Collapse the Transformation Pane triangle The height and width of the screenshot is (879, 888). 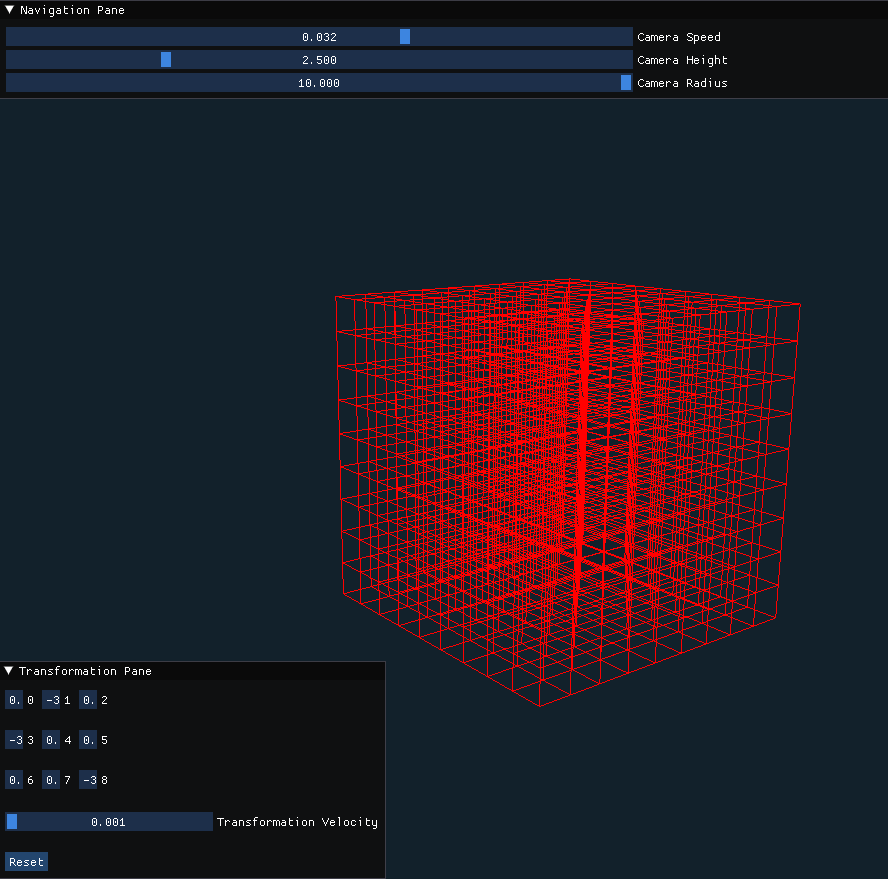coord(8,671)
